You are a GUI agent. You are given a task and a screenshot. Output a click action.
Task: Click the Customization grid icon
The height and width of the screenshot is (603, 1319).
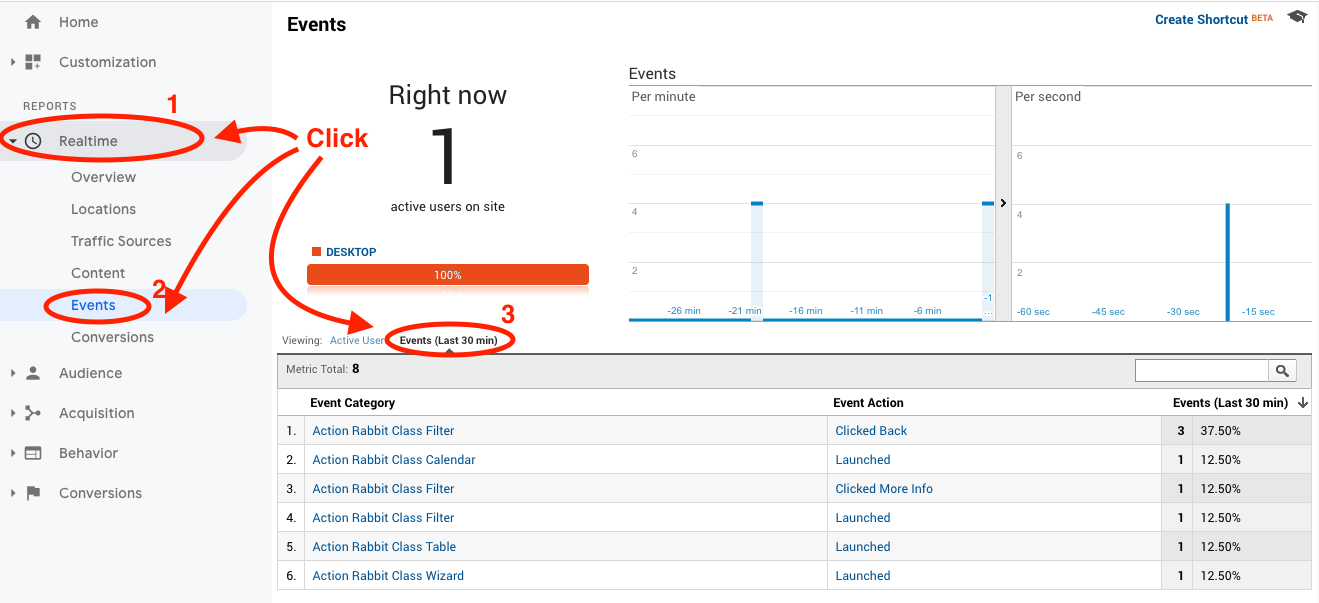pyautogui.click(x=35, y=62)
